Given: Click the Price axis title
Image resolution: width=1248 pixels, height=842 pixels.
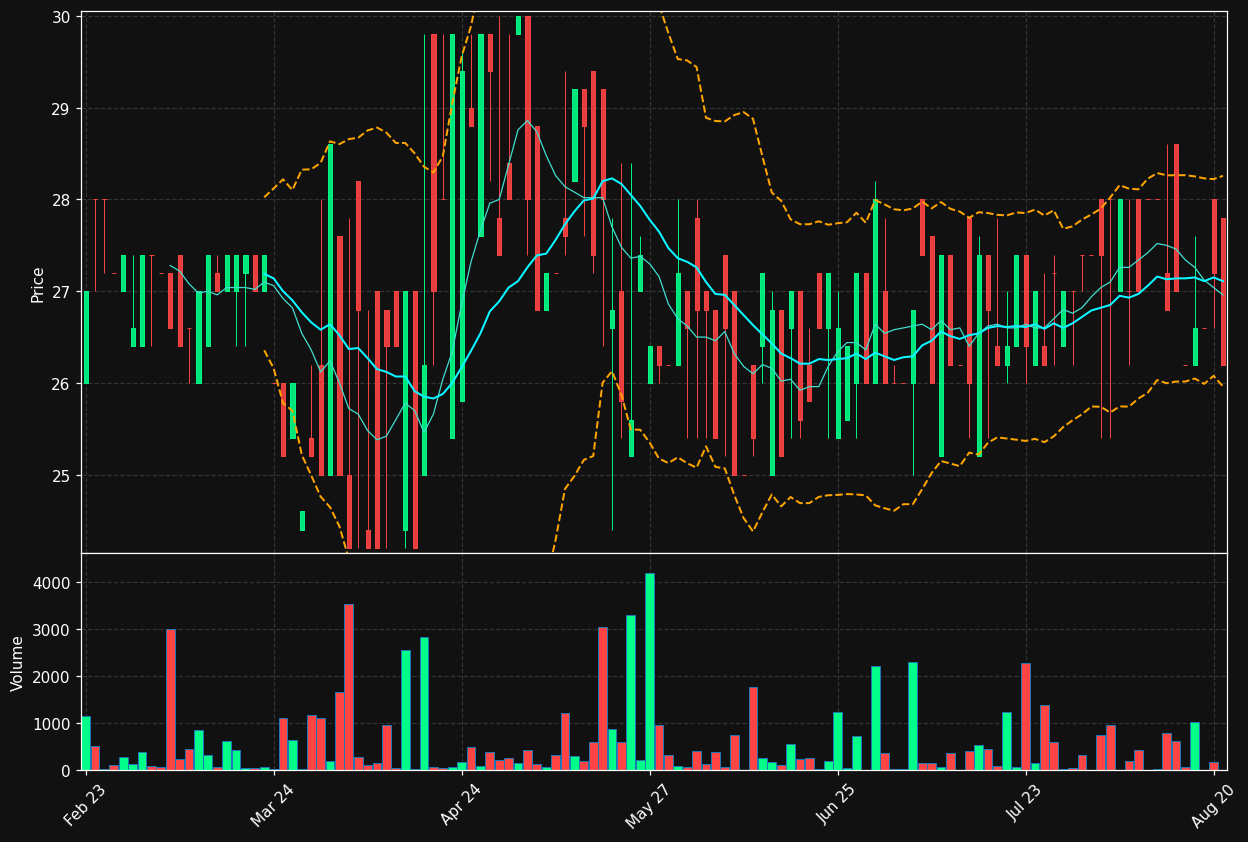Looking at the screenshot, I should 38,284.
